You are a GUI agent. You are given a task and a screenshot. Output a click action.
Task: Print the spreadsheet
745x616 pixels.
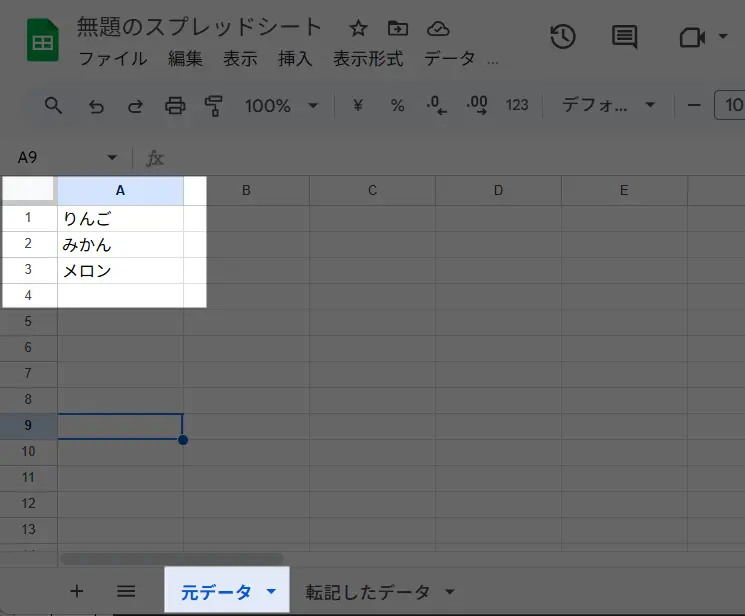tap(175, 105)
